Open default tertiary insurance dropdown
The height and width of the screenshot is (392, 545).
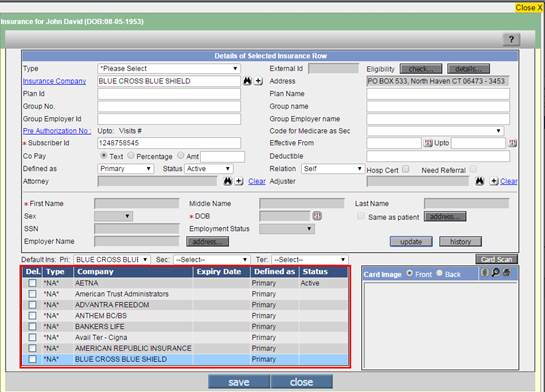310,260
